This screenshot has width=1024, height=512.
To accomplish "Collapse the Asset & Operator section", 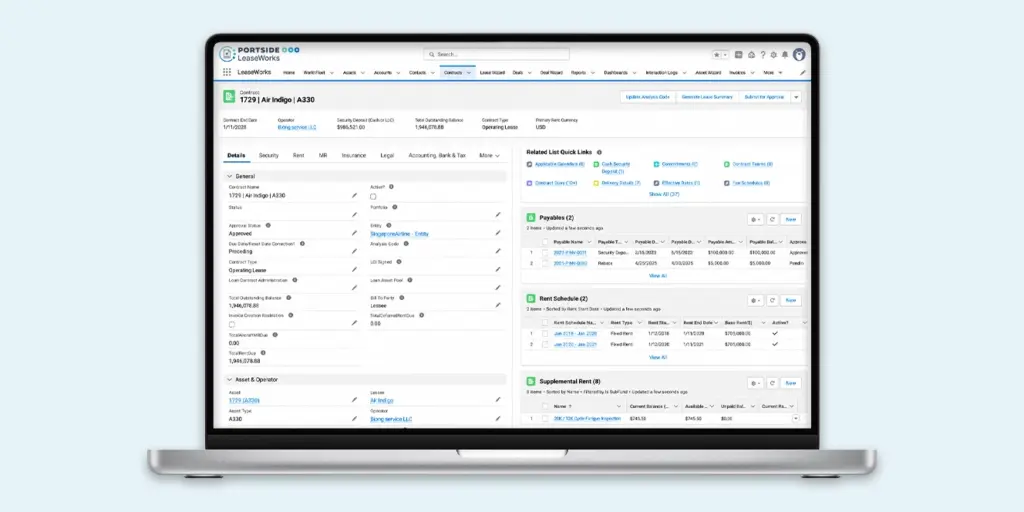I will coord(229,379).
